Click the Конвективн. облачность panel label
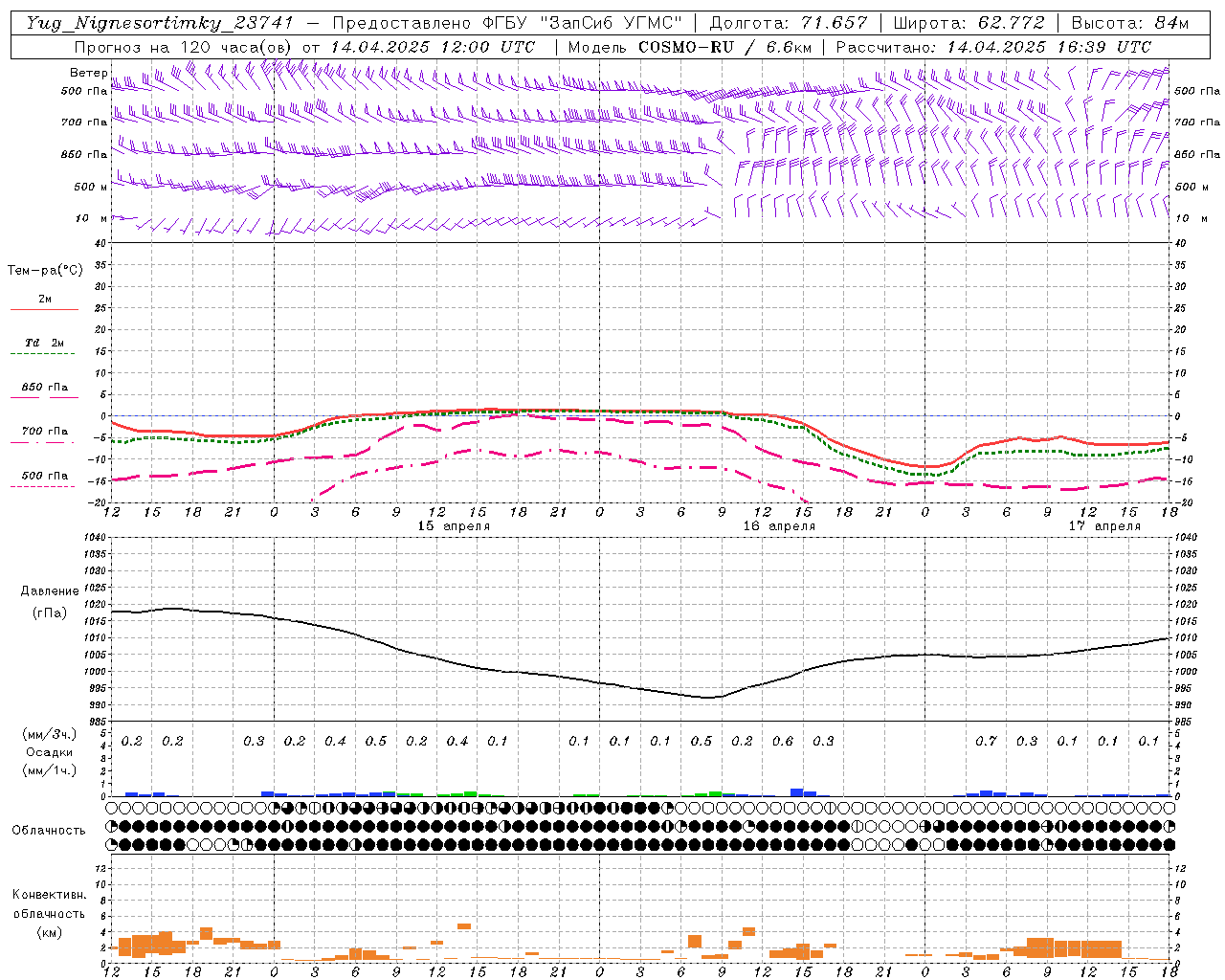 coord(49,904)
